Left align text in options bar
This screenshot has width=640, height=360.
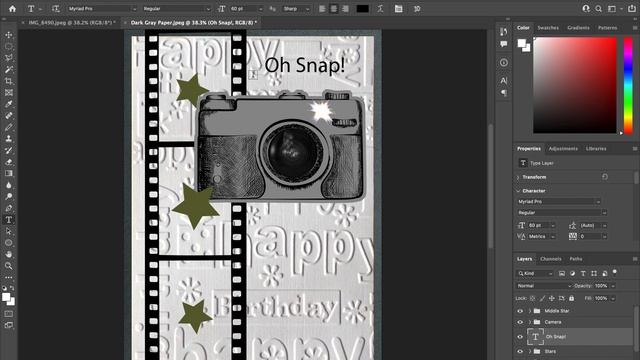(322, 9)
